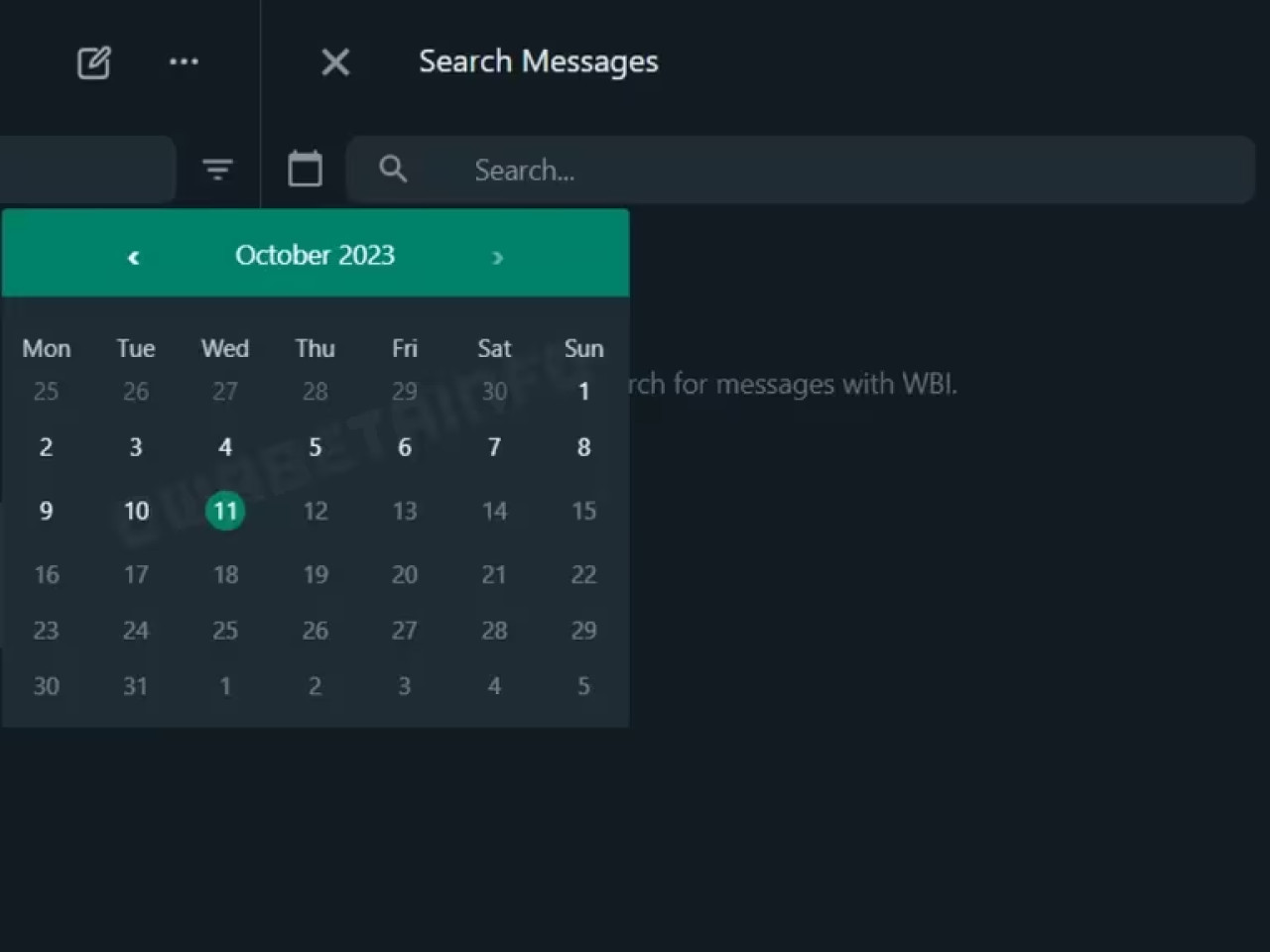Click October 15 in the calendar
This screenshot has width=1270, height=952.
pyautogui.click(x=583, y=511)
